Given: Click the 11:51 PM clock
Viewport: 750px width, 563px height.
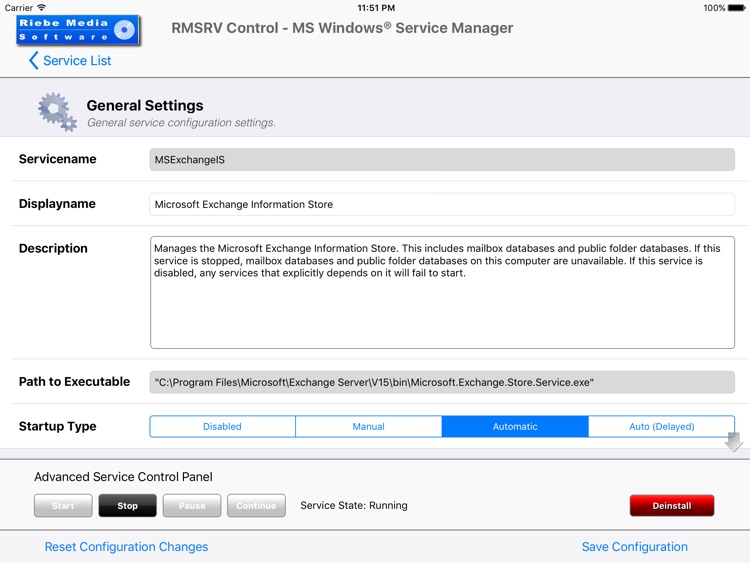Looking at the screenshot, I should click(x=376, y=8).
